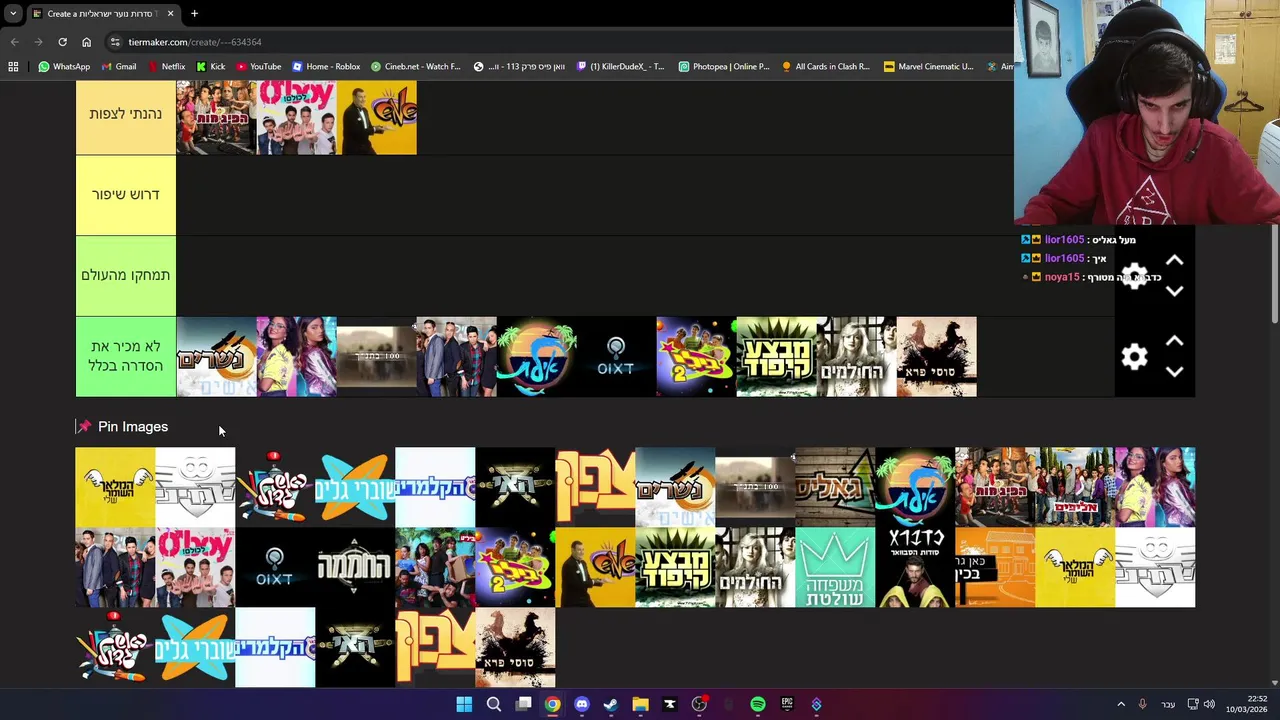
Task: Open Spotify from the taskbar
Action: [758, 705]
